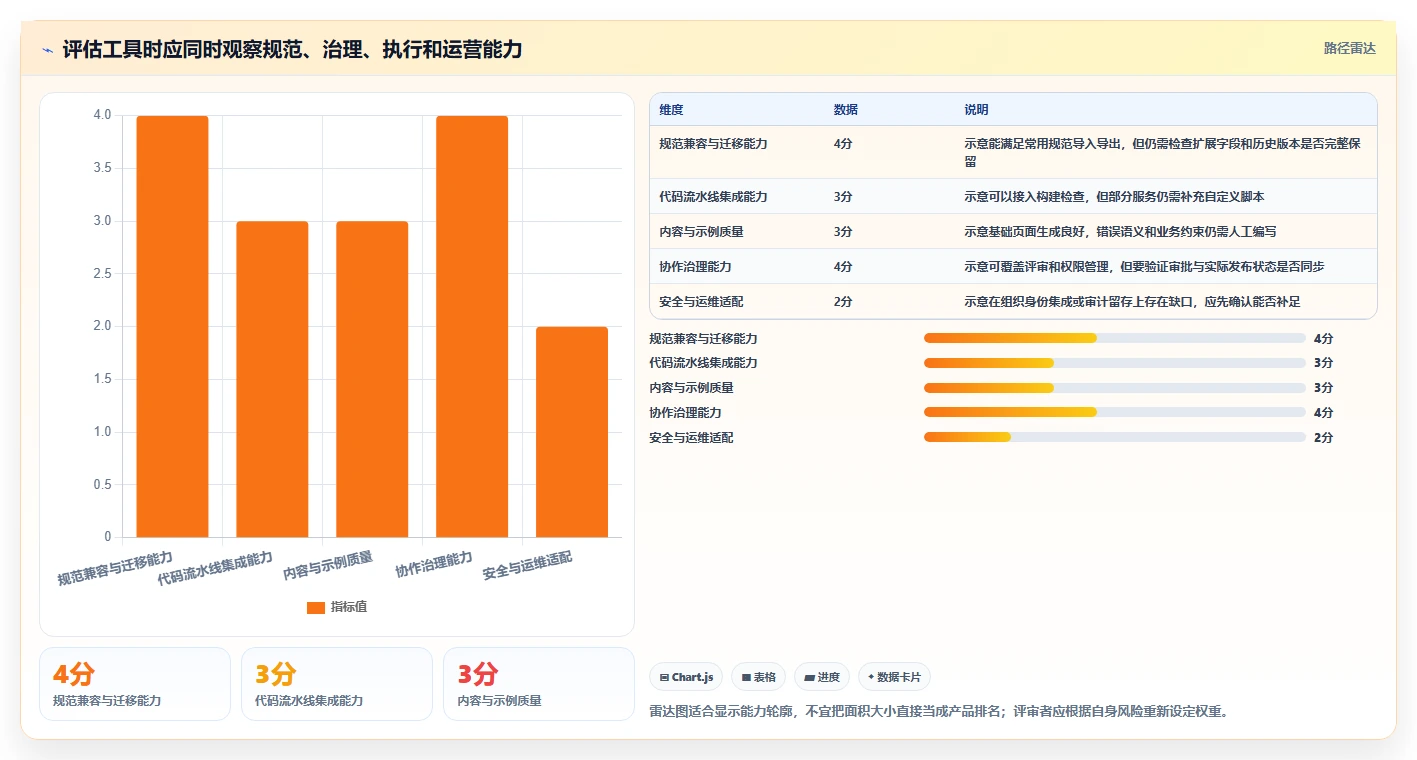This screenshot has height=760, width=1417.
Task: Open the 3分 内容与示例质量 data card
Action: [x=539, y=684]
